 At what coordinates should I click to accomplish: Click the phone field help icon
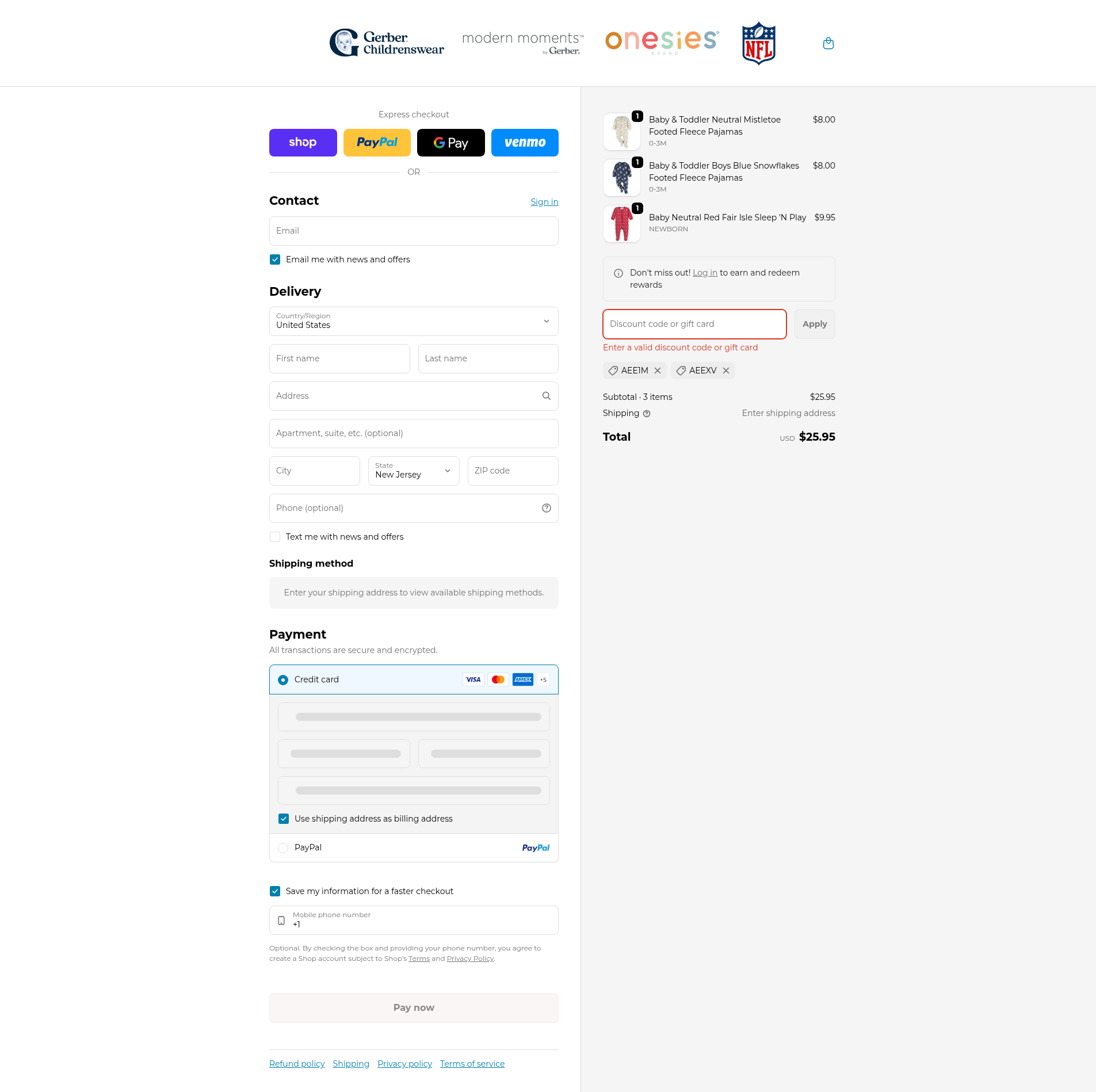pyautogui.click(x=546, y=508)
